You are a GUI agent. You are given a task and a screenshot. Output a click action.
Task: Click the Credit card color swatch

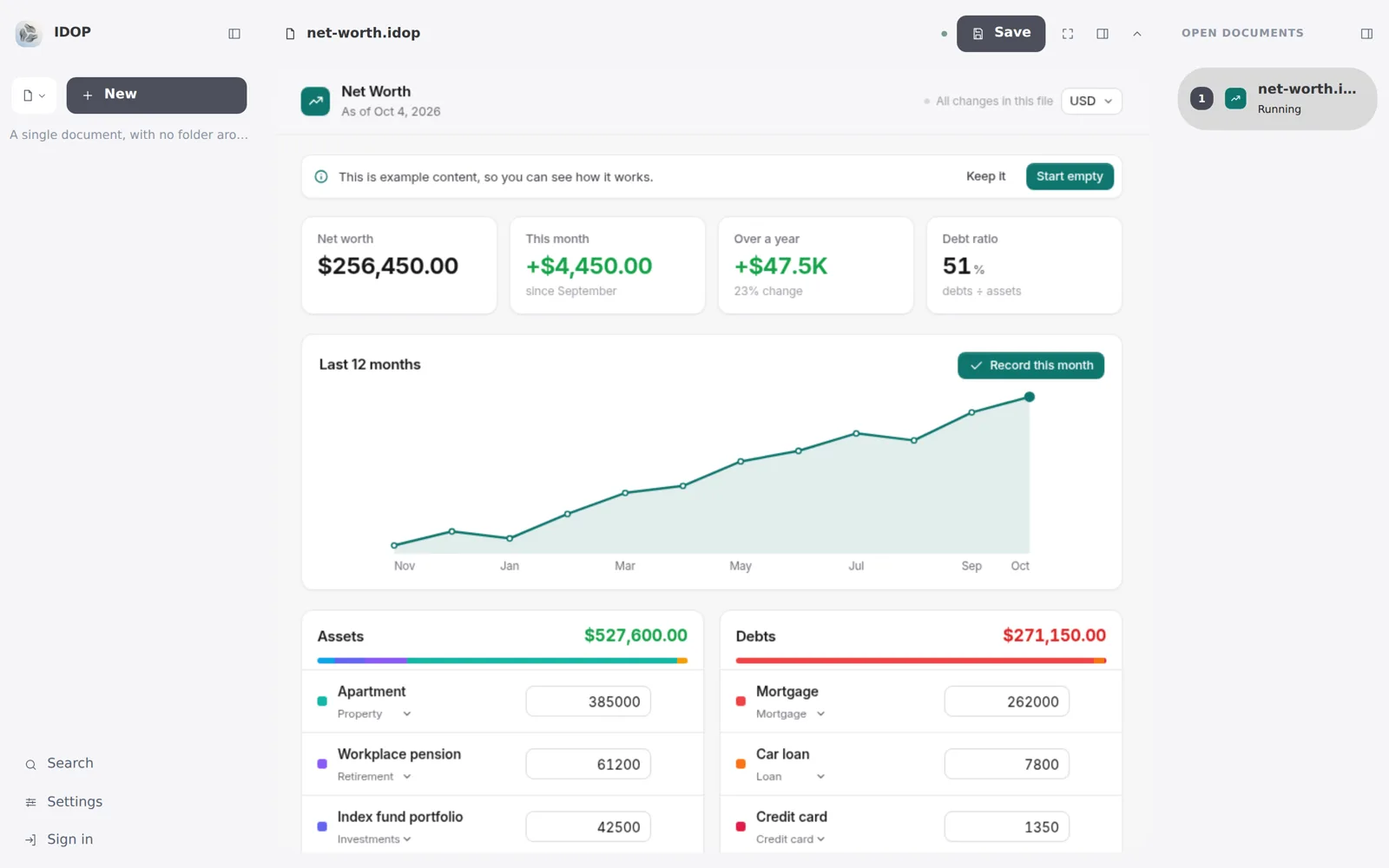[741, 826]
